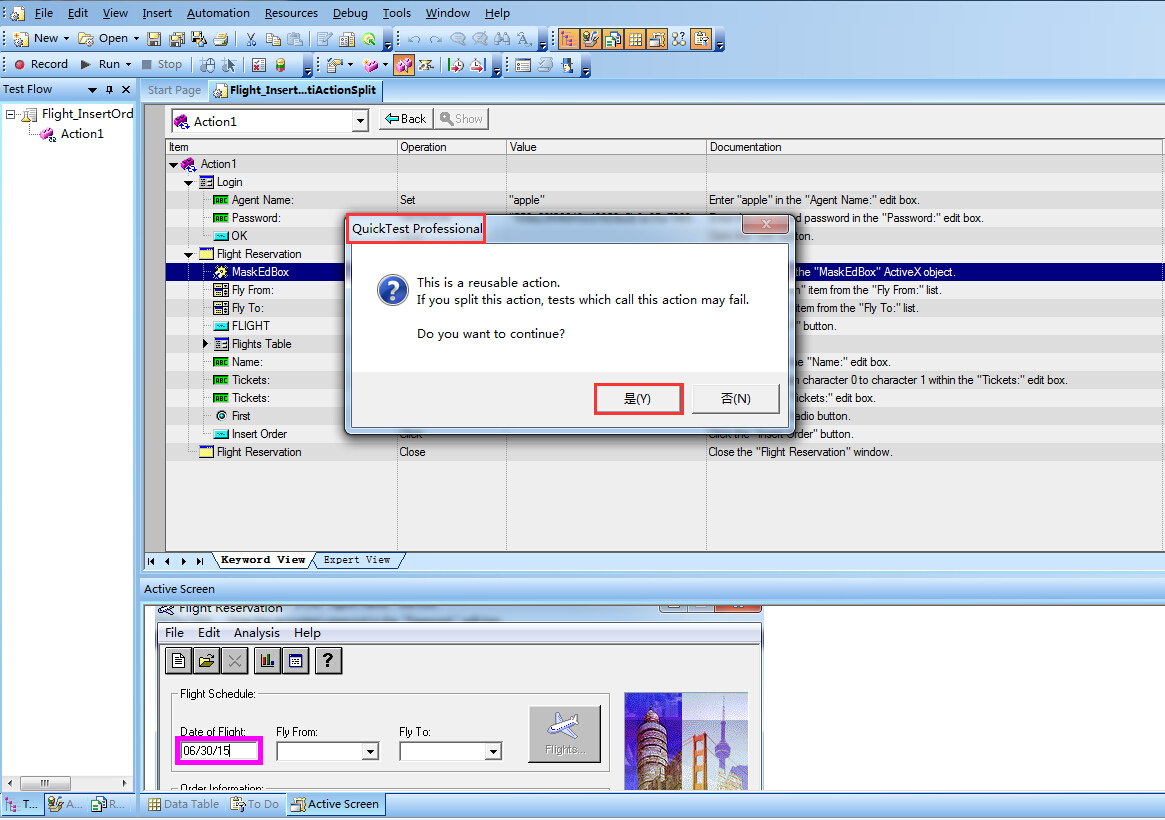Click the Paste clipboard icon
This screenshot has width=1165, height=820.
(x=295, y=39)
